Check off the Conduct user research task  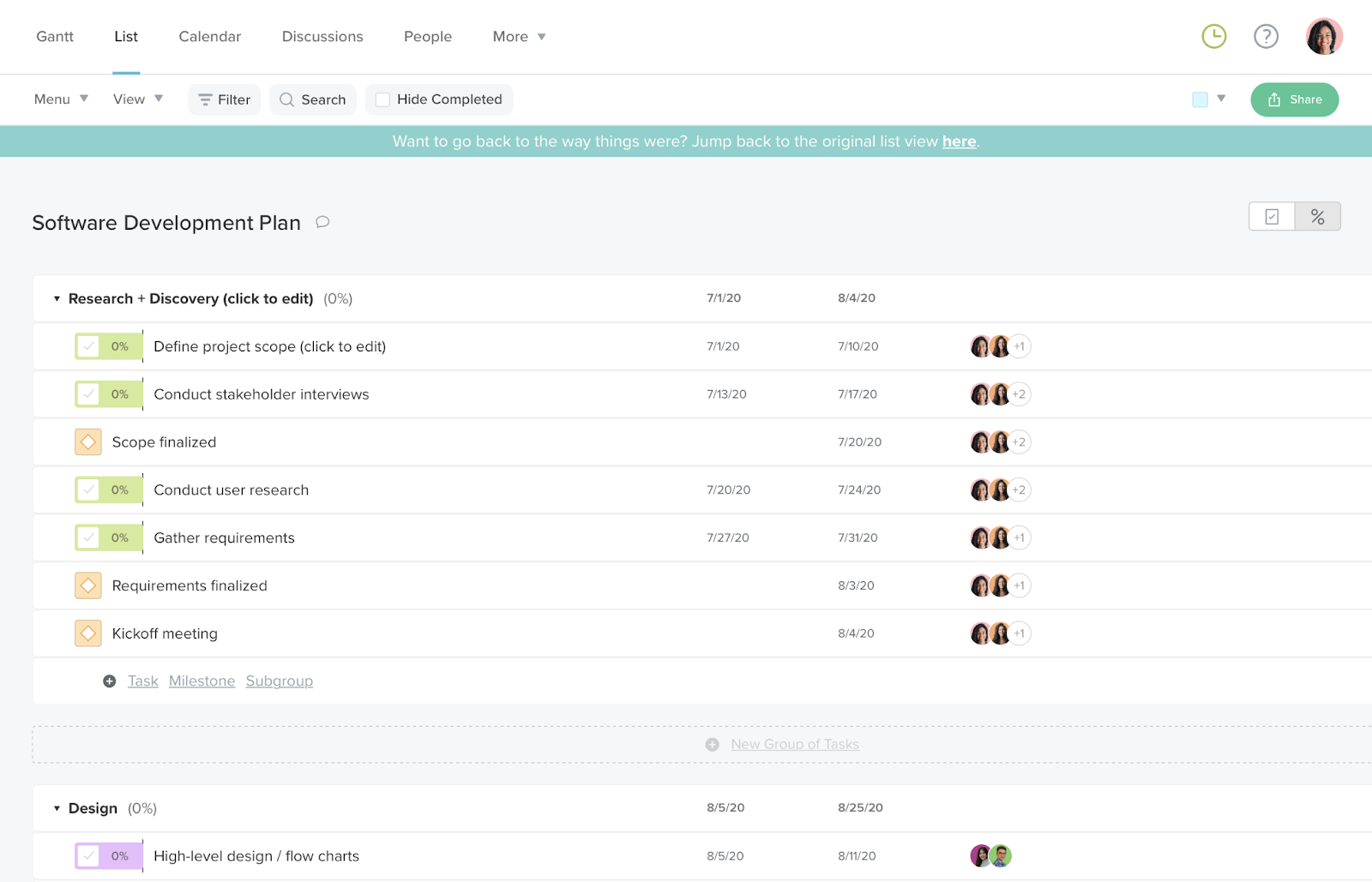tap(89, 489)
